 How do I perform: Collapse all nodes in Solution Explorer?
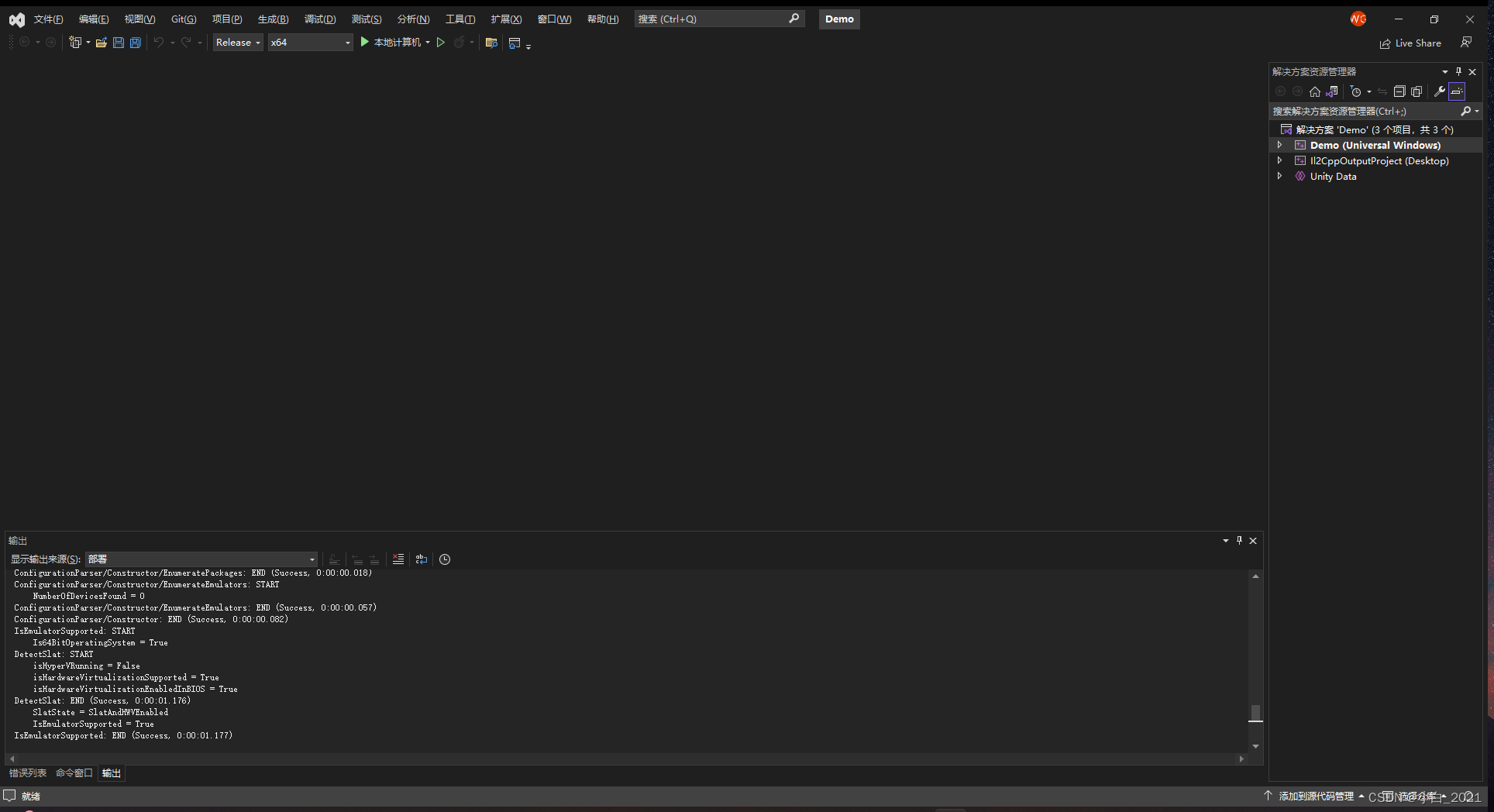(1399, 91)
